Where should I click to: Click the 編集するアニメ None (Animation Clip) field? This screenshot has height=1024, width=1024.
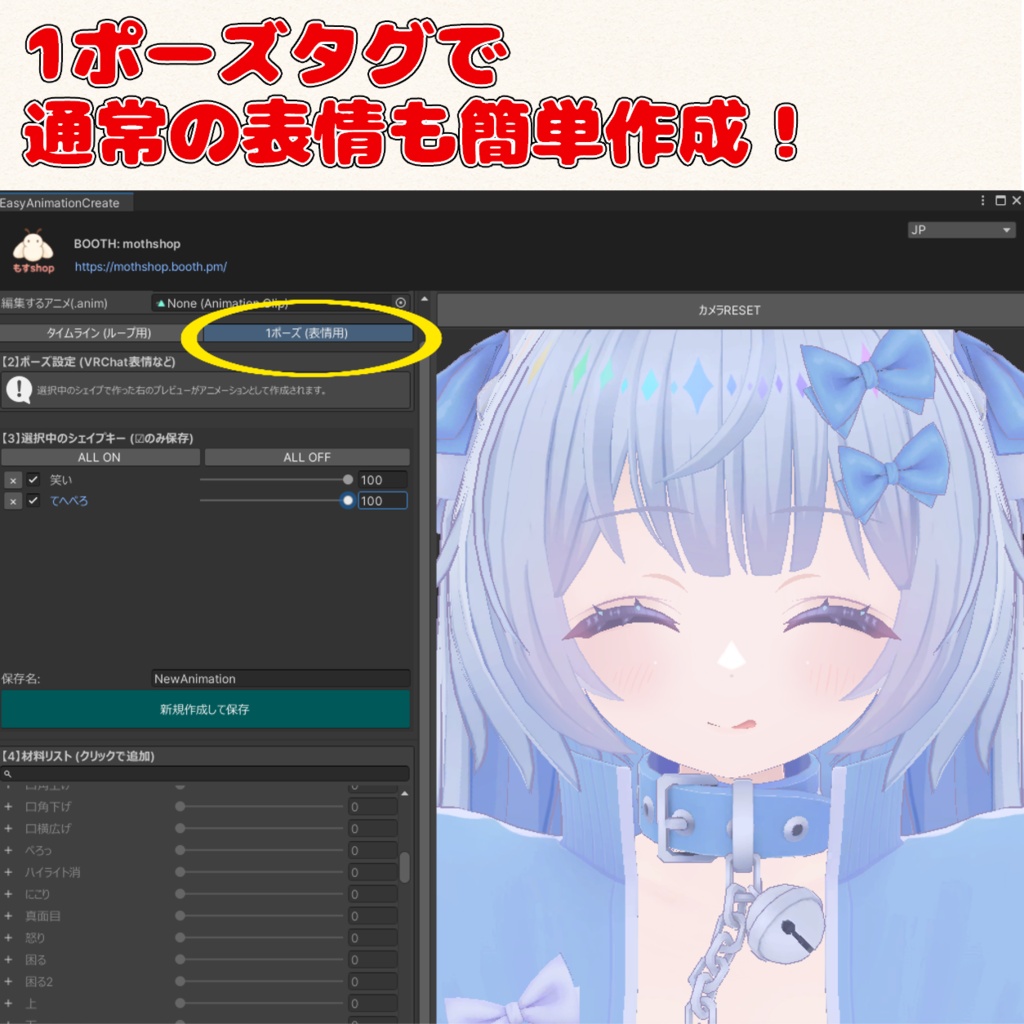point(281,303)
